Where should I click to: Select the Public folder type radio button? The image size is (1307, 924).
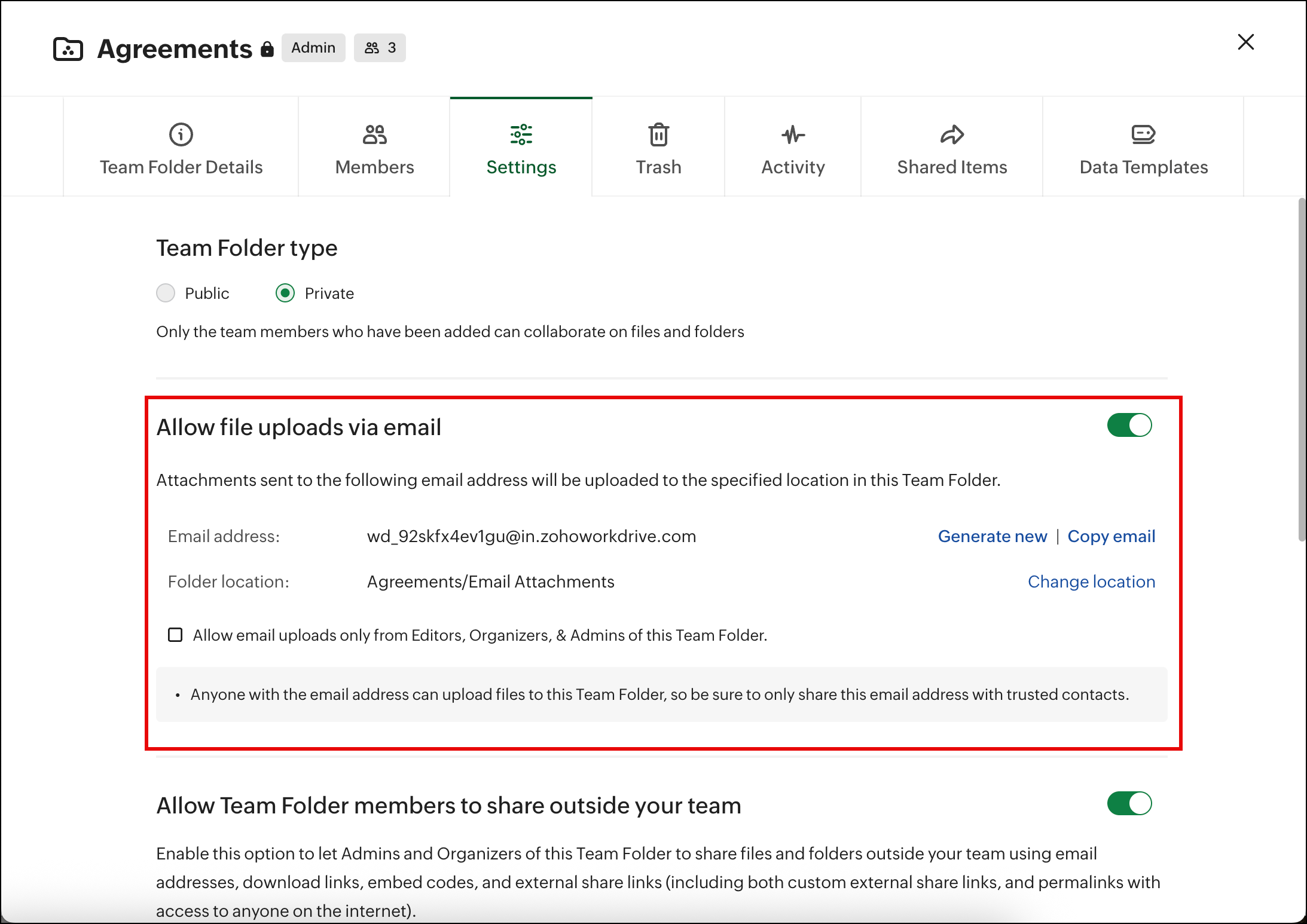tap(166, 293)
